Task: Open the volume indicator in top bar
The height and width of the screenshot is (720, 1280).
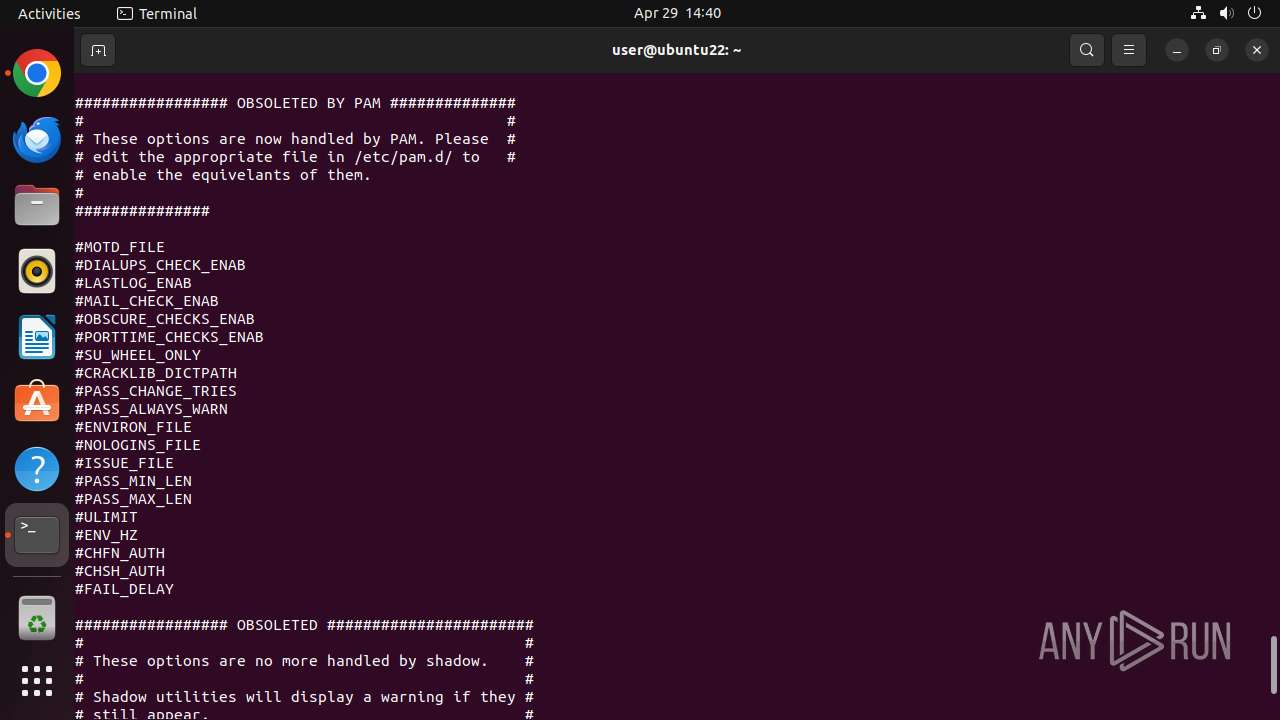Action: (x=1227, y=13)
